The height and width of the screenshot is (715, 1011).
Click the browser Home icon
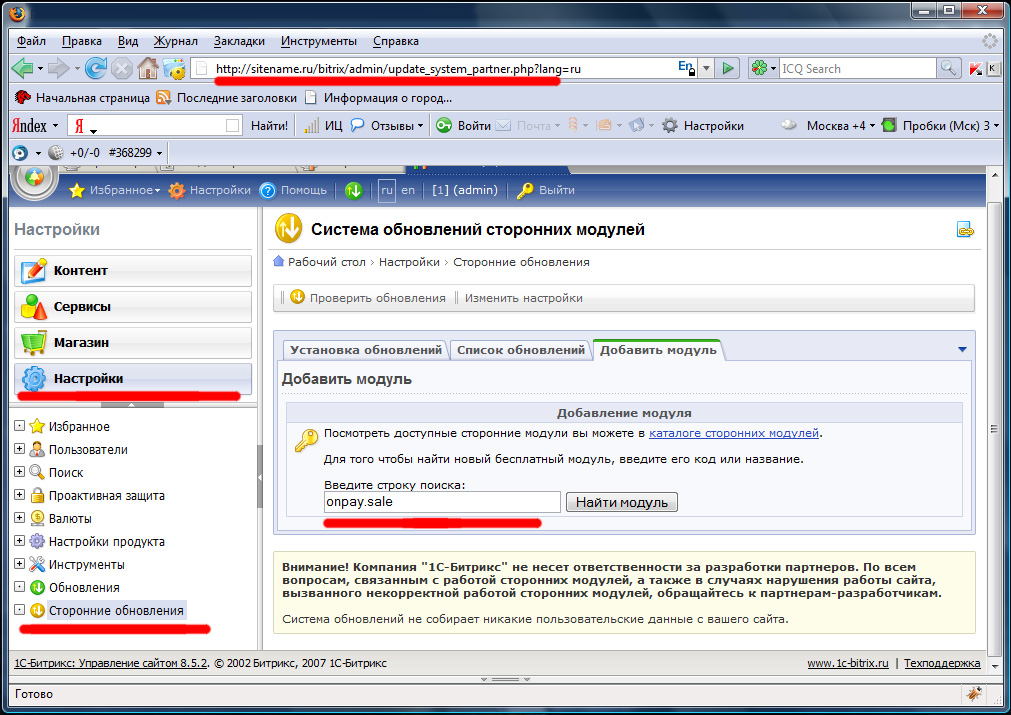148,68
